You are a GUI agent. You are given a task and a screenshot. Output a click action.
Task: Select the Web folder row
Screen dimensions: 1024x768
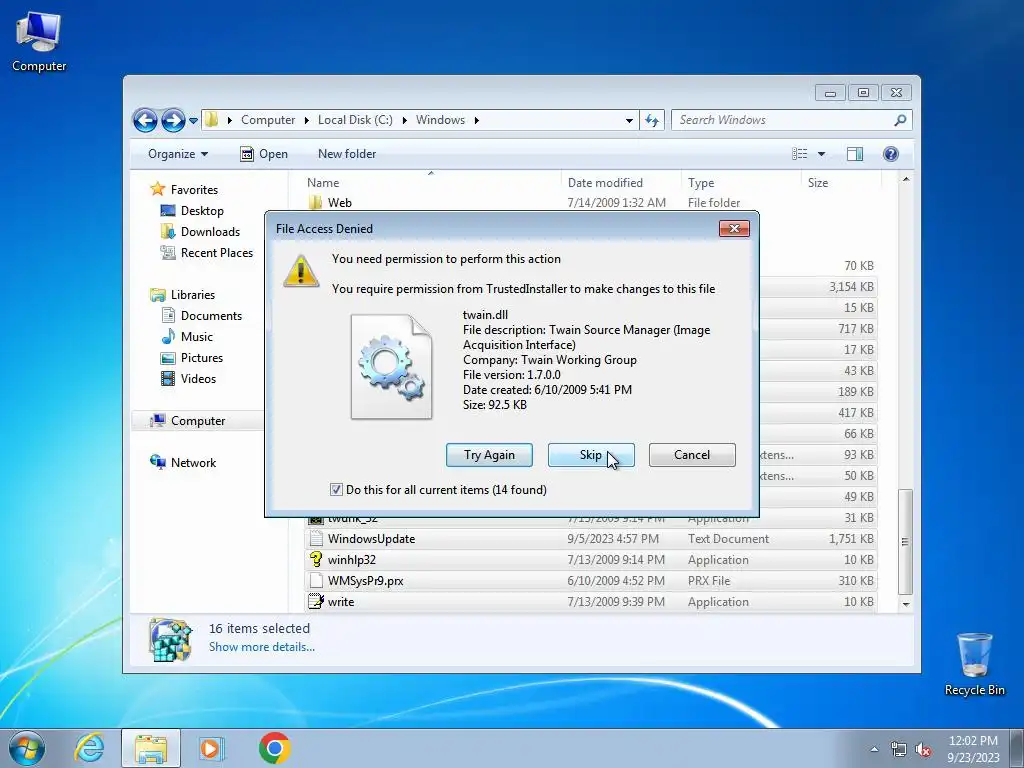[x=591, y=202]
